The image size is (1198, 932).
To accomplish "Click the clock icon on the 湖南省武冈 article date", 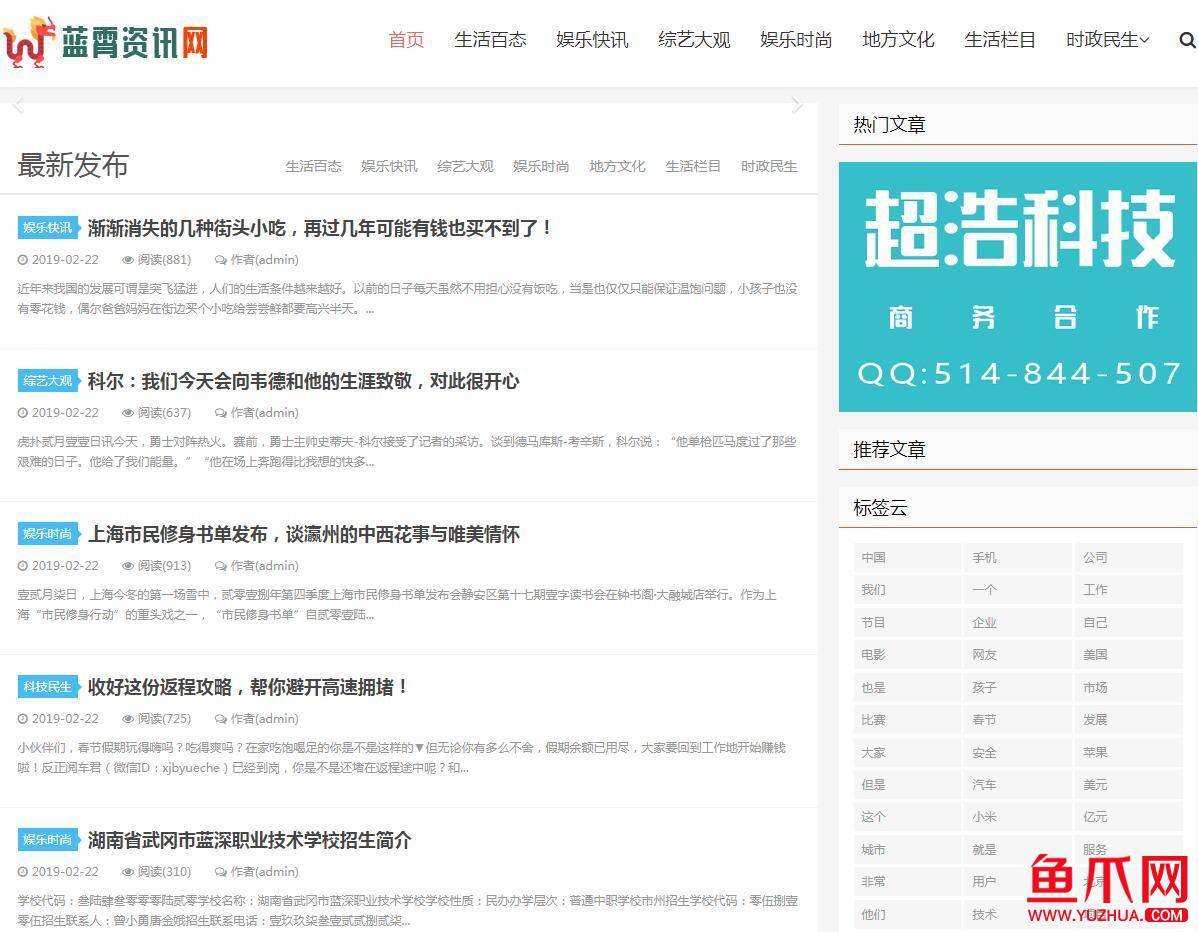I will point(22,871).
